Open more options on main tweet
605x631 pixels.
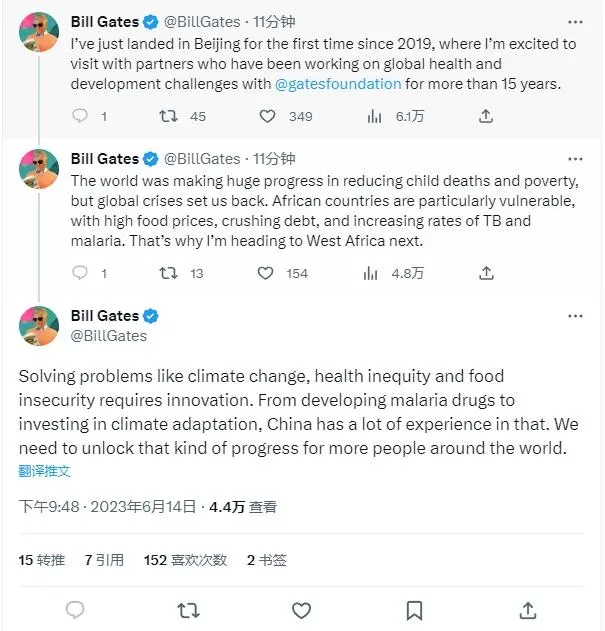(576, 316)
